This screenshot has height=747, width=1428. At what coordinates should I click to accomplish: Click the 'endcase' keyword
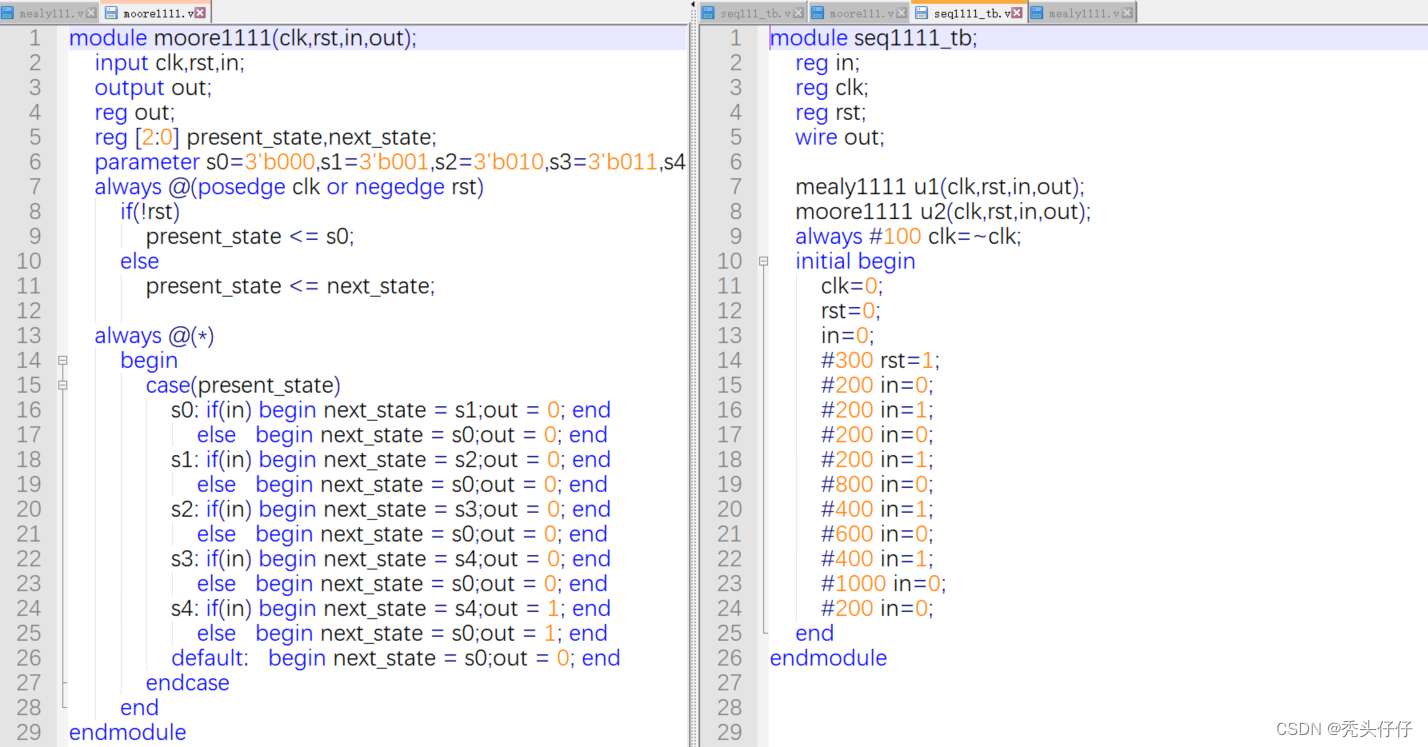pos(188,683)
